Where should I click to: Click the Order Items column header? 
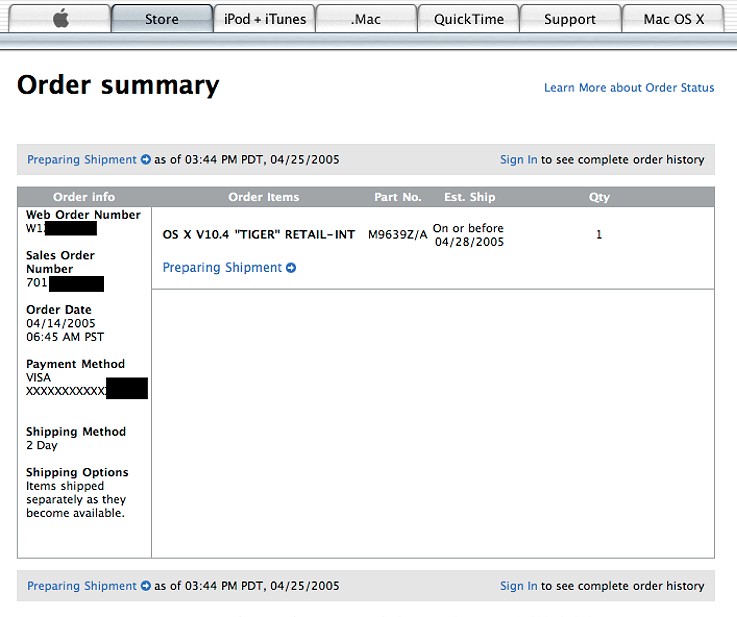pyautogui.click(x=264, y=197)
